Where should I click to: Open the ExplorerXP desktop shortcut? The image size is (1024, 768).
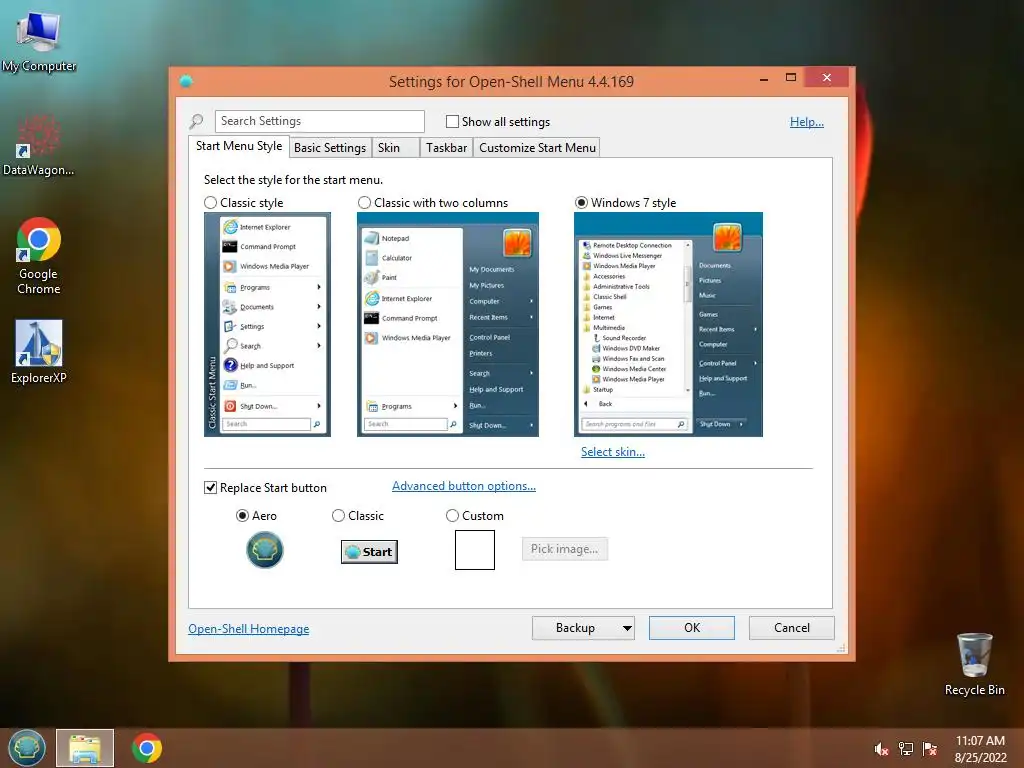(39, 351)
